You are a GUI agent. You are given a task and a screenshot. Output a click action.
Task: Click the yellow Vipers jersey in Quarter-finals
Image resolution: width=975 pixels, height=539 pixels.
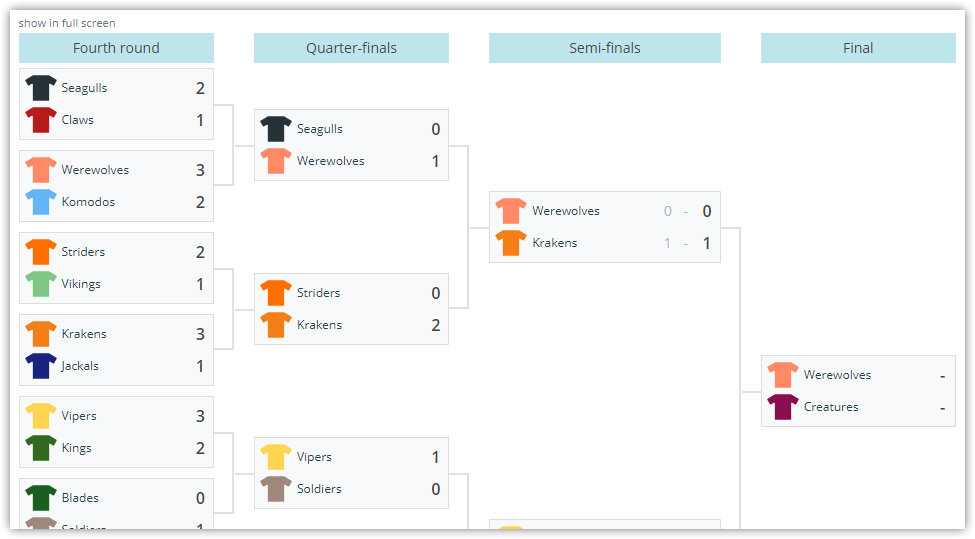click(x=276, y=457)
